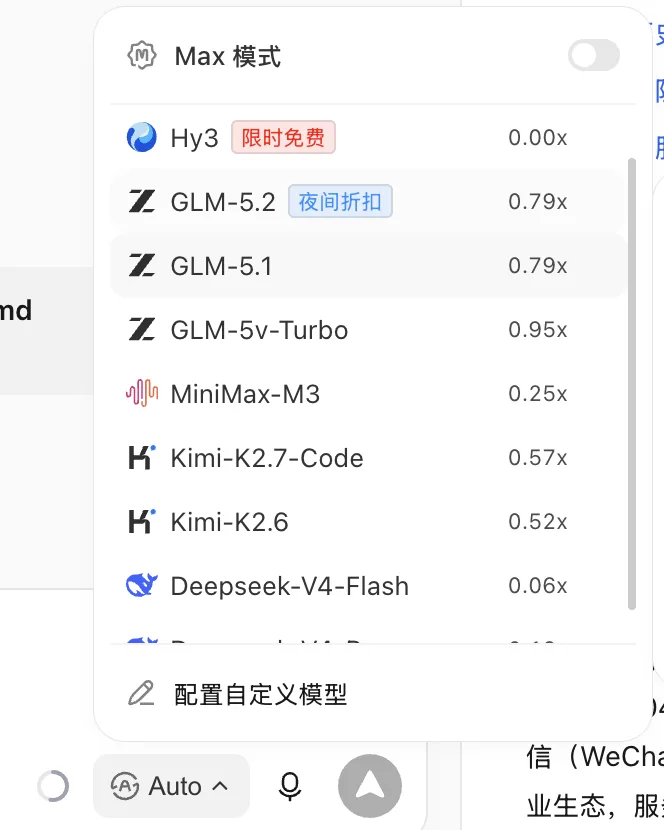This screenshot has width=664, height=830.
Task: Click the GLM-5.2 Z logo icon
Action: [142, 202]
